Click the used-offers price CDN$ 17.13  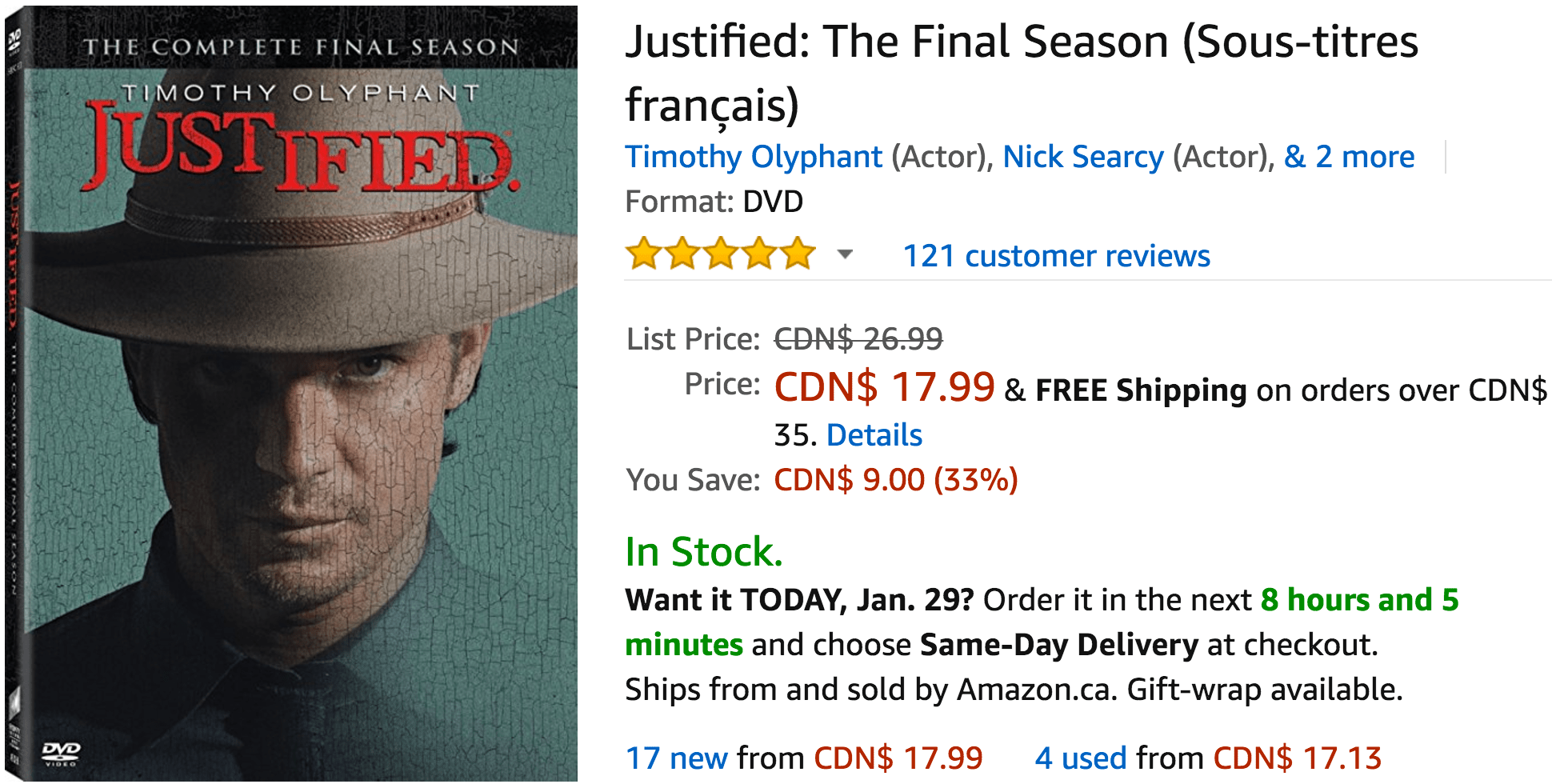1298,758
